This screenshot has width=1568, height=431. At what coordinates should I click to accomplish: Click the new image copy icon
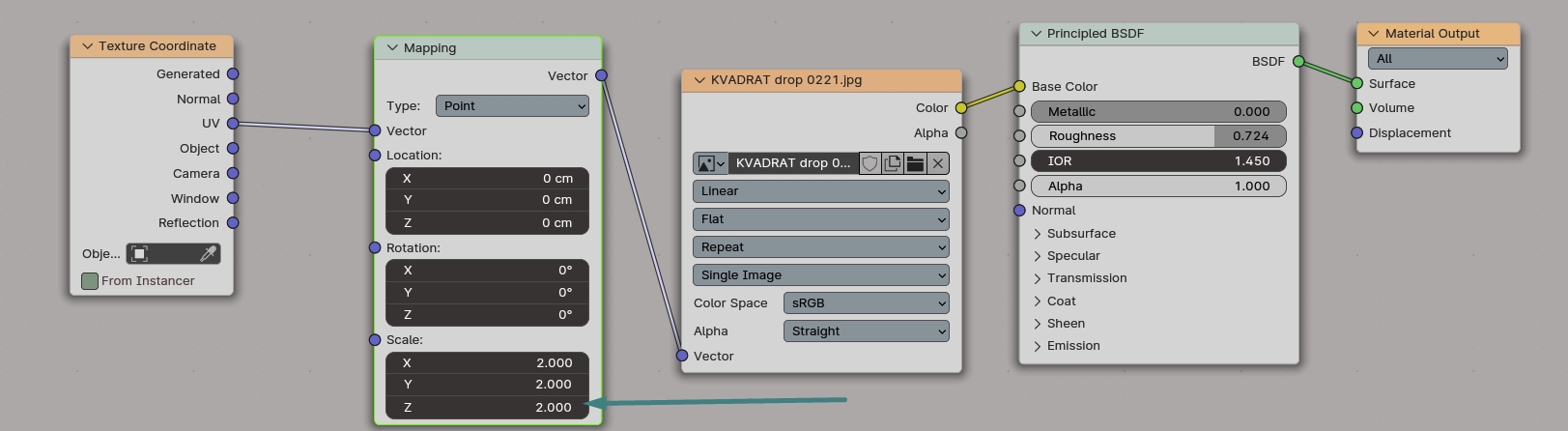[893, 163]
